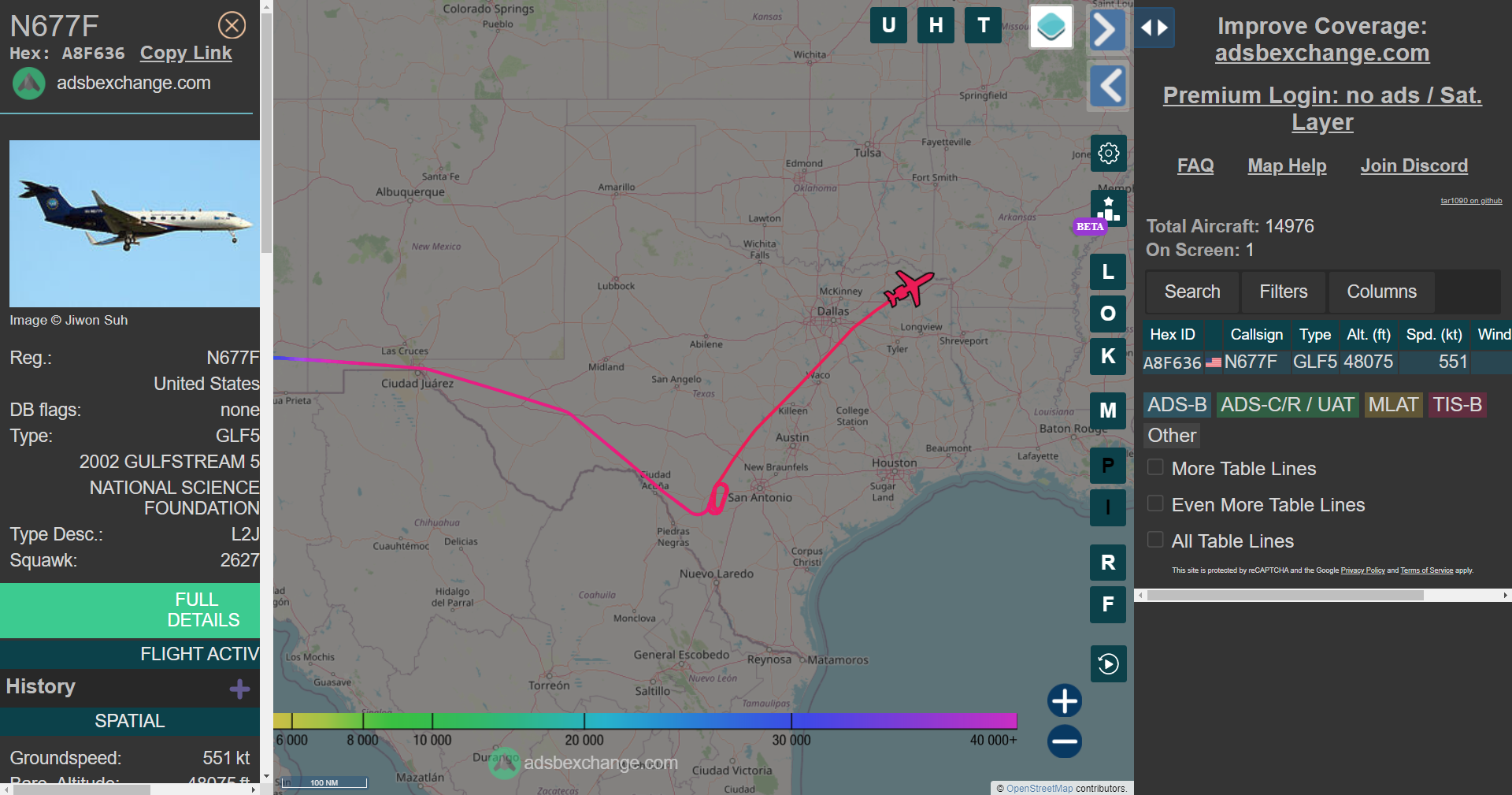Click the red aircraft icon on map
This screenshot has width=1512, height=795.
pyautogui.click(x=909, y=288)
